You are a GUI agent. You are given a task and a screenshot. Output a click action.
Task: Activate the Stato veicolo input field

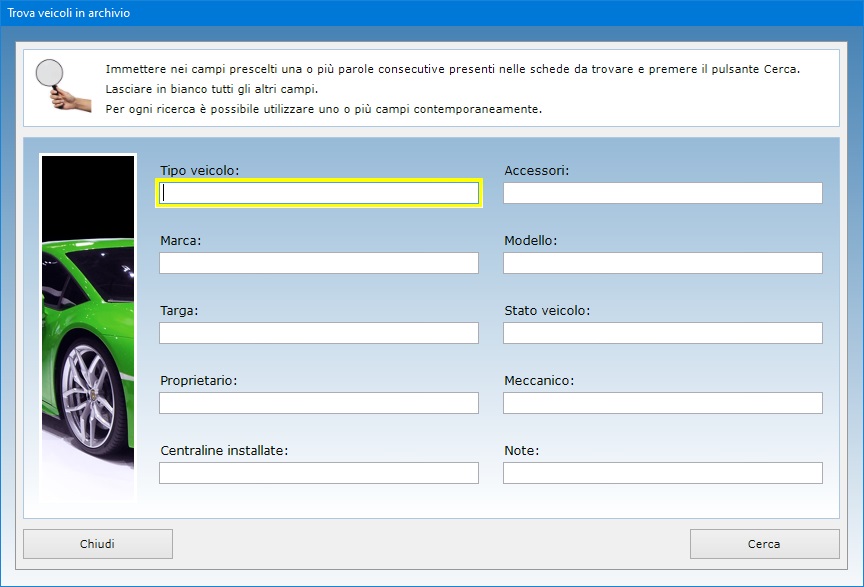click(662, 333)
